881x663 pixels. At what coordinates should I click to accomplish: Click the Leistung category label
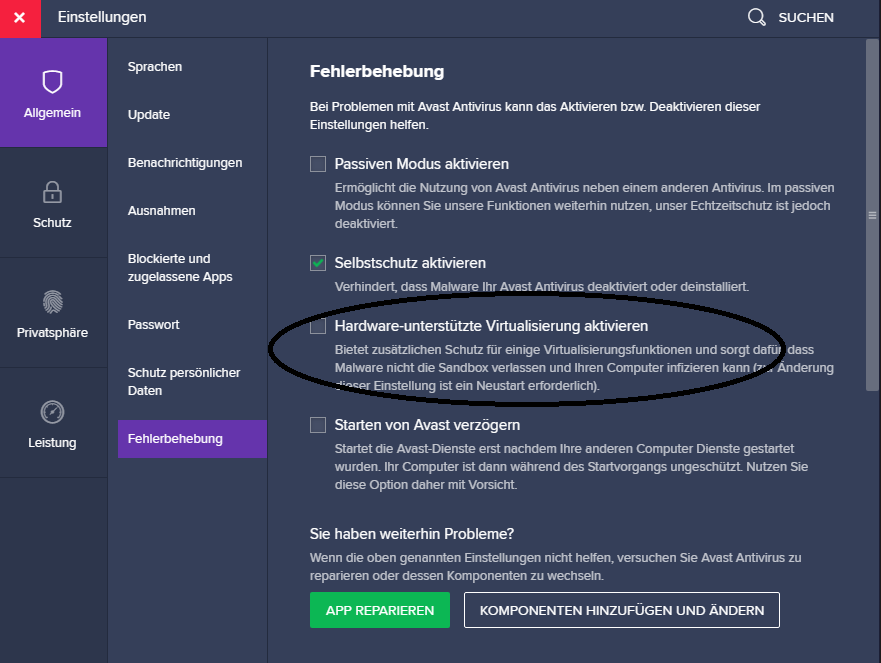tap(52, 443)
